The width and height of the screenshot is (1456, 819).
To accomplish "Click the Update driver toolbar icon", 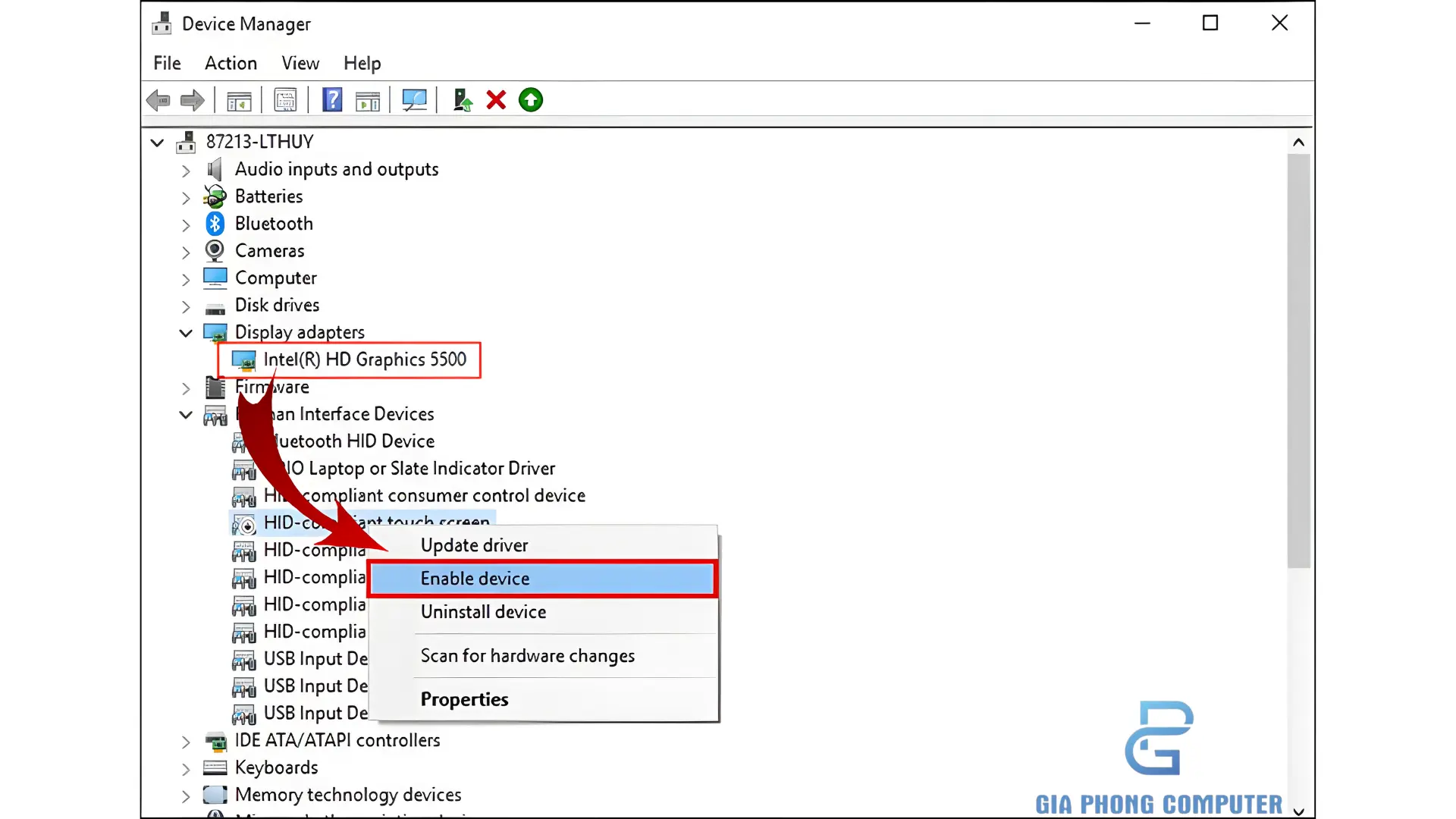I will 462,100.
